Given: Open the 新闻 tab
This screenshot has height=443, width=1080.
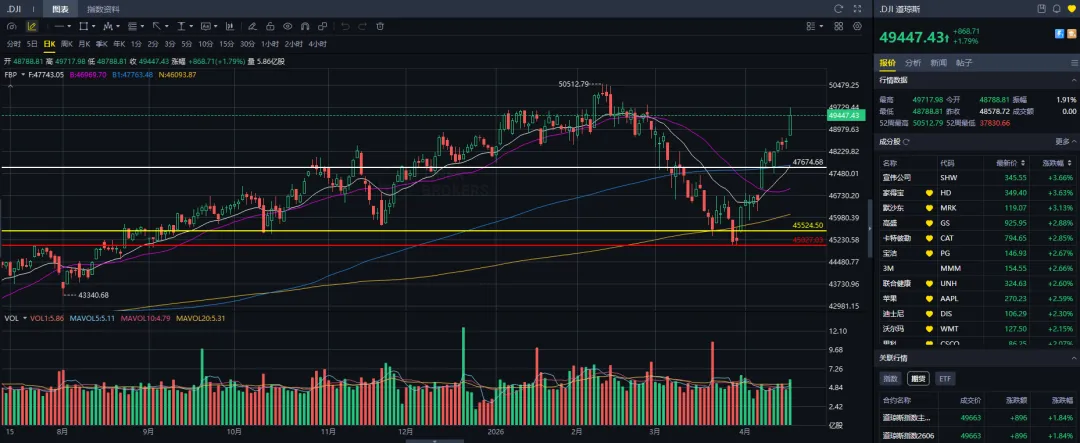Looking at the screenshot, I should click(x=938, y=62).
